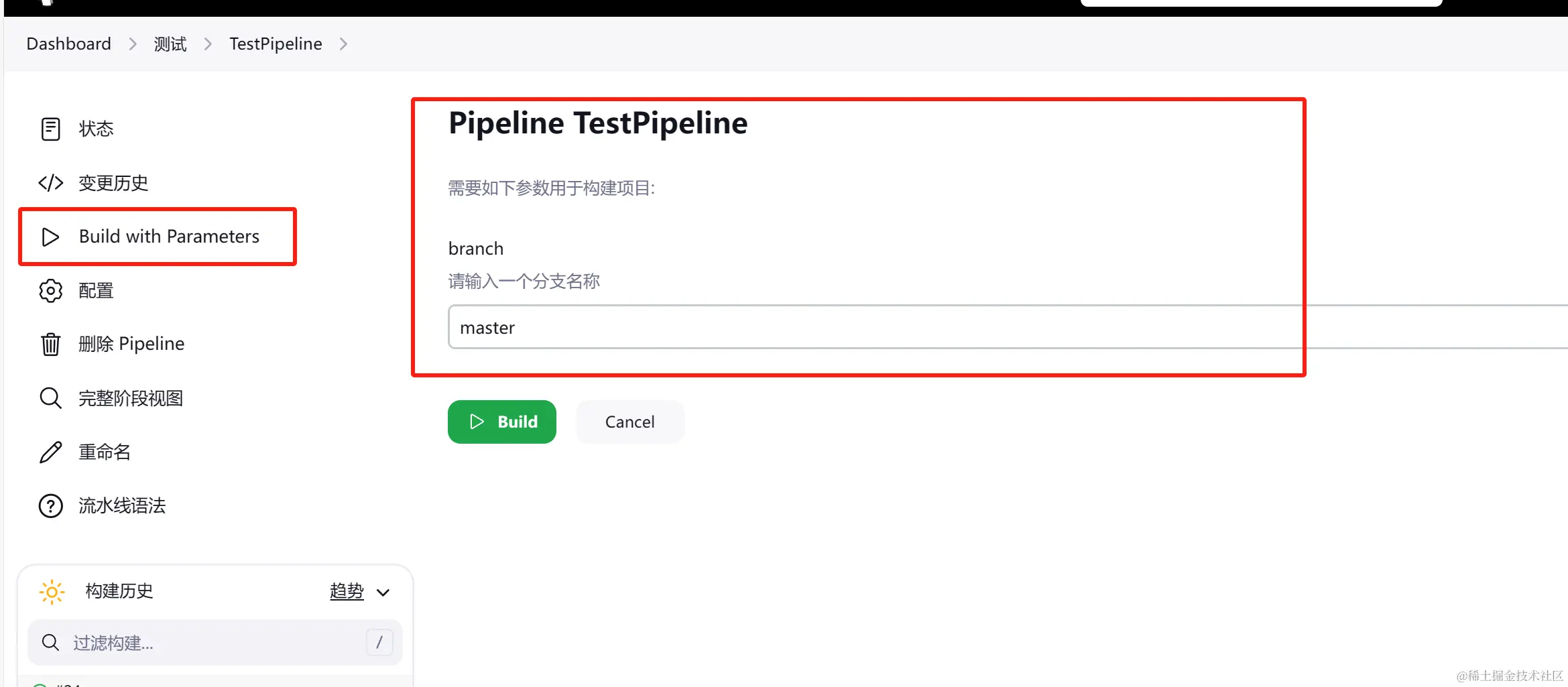Expand the chevron after Dashboard breadcrumb

[133, 44]
